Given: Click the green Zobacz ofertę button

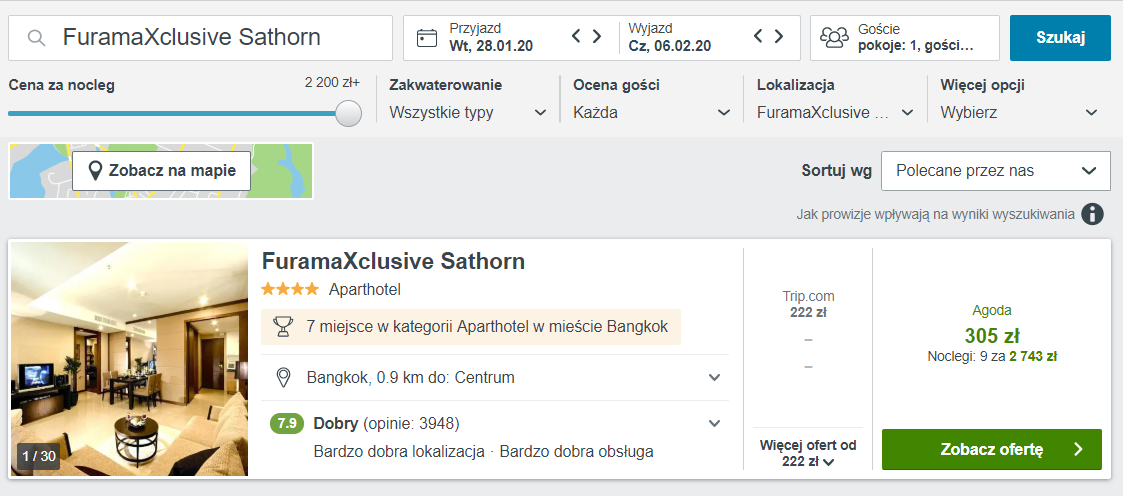Looking at the screenshot, I should pos(991,449).
